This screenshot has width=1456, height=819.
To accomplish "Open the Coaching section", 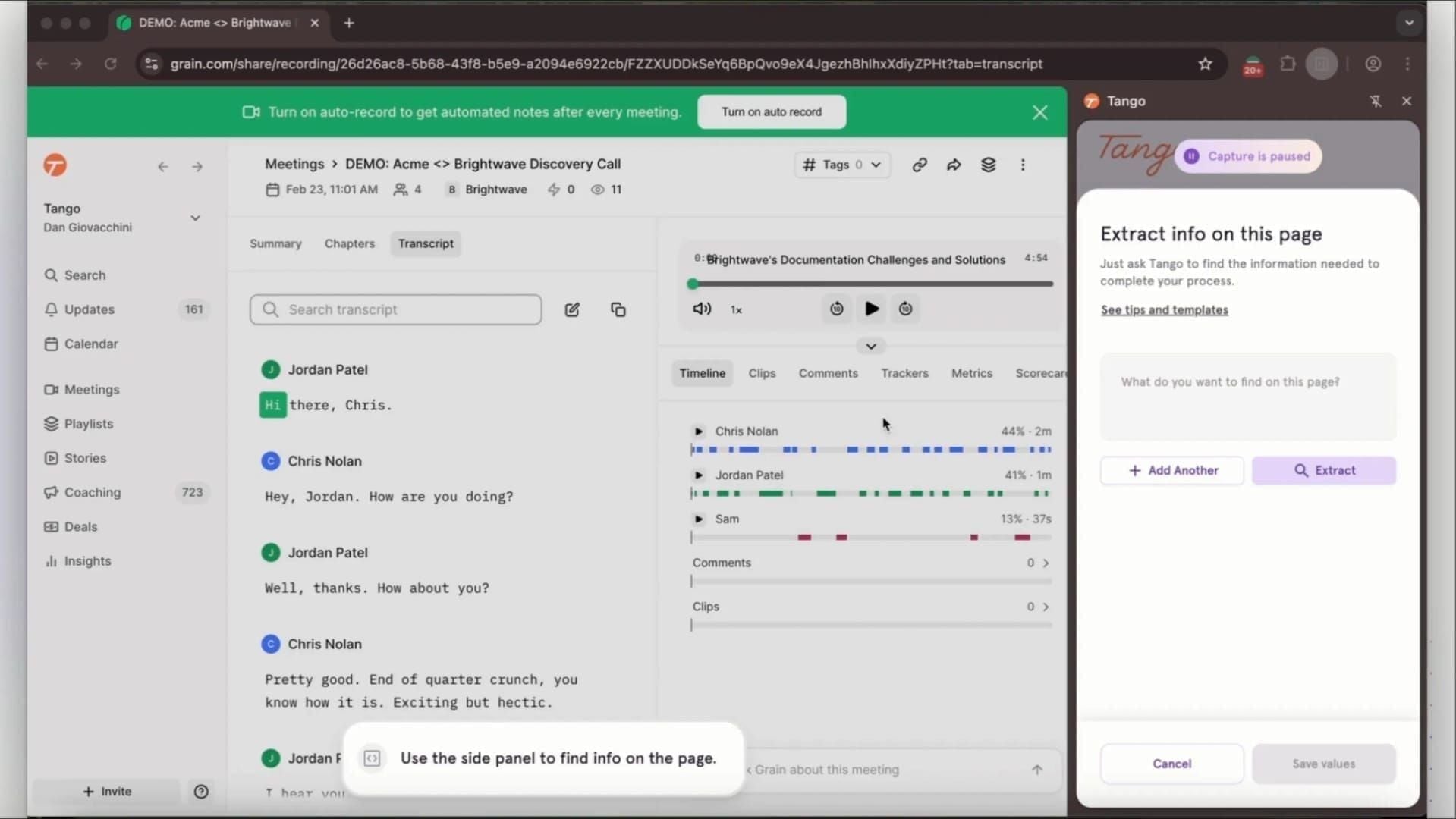I will 91,492.
